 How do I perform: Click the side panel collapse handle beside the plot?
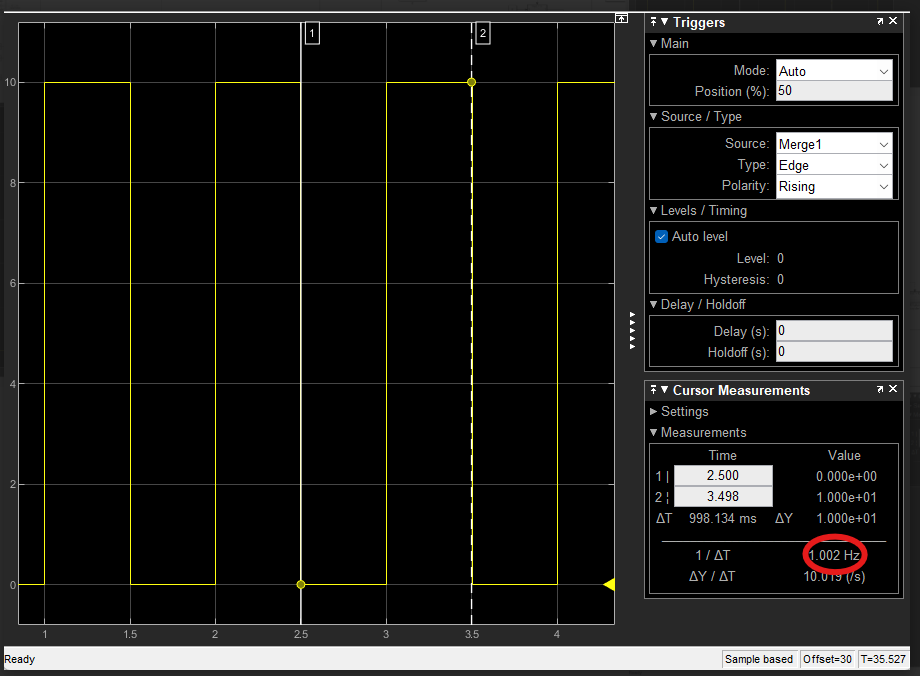coord(632,331)
